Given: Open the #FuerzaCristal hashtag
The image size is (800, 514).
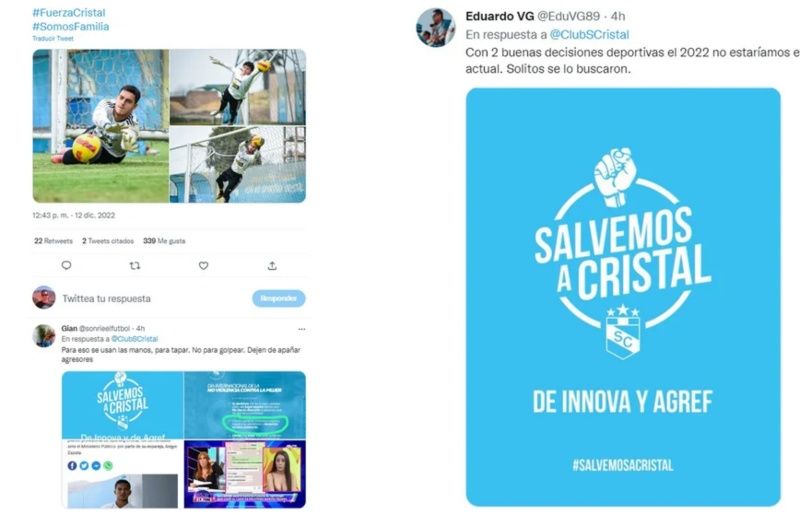Looking at the screenshot, I should [69, 13].
